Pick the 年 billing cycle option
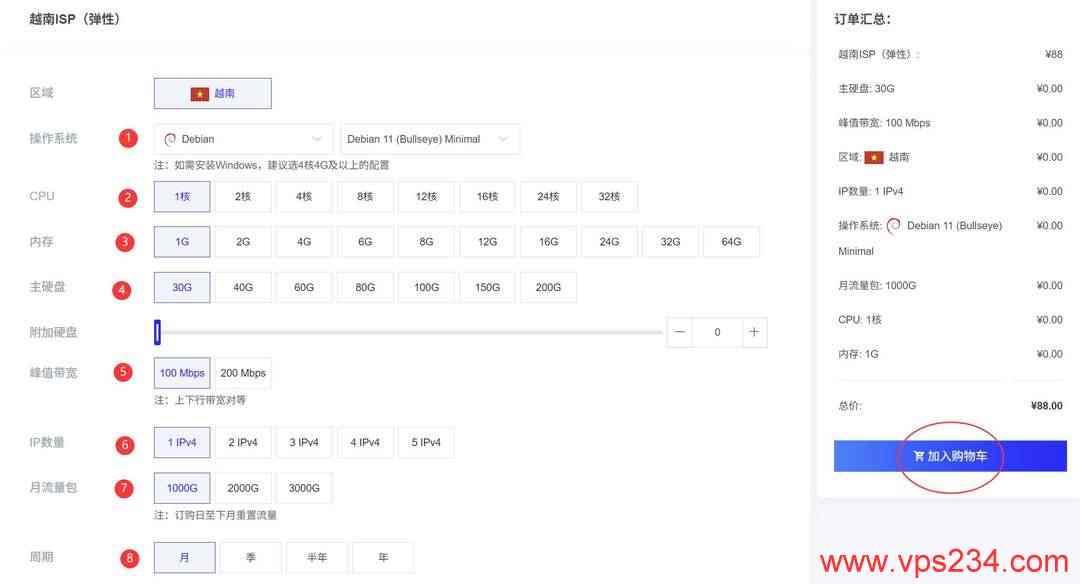 [x=383, y=557]
